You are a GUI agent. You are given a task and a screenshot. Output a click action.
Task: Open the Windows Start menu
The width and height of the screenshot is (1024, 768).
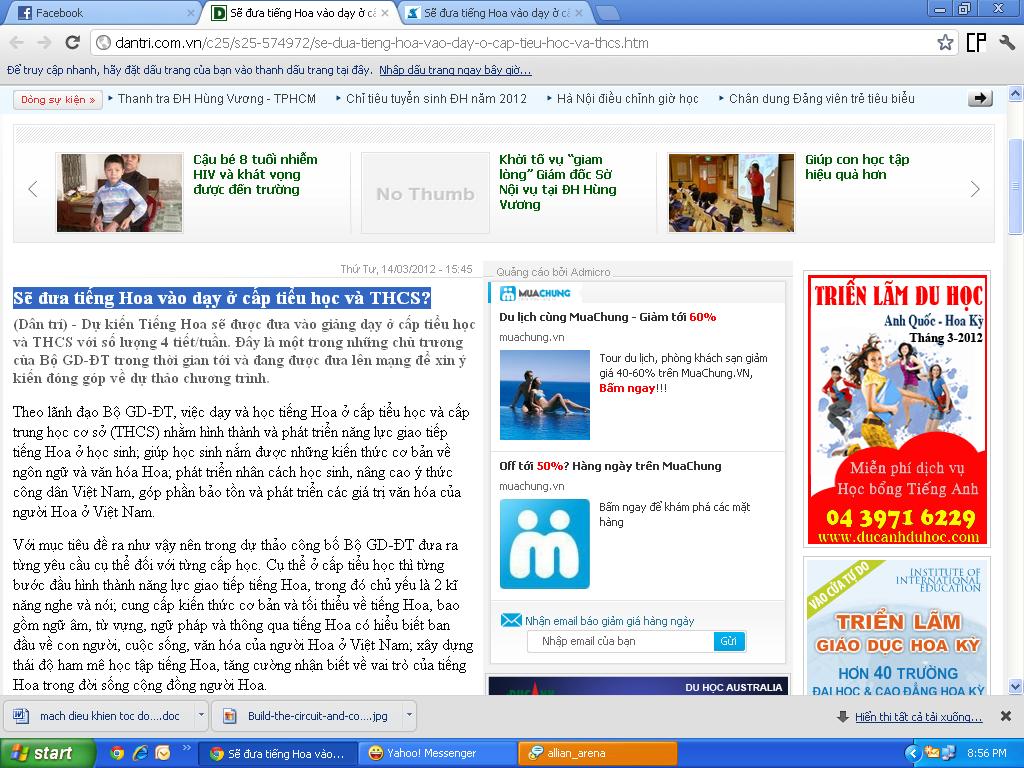47,753
